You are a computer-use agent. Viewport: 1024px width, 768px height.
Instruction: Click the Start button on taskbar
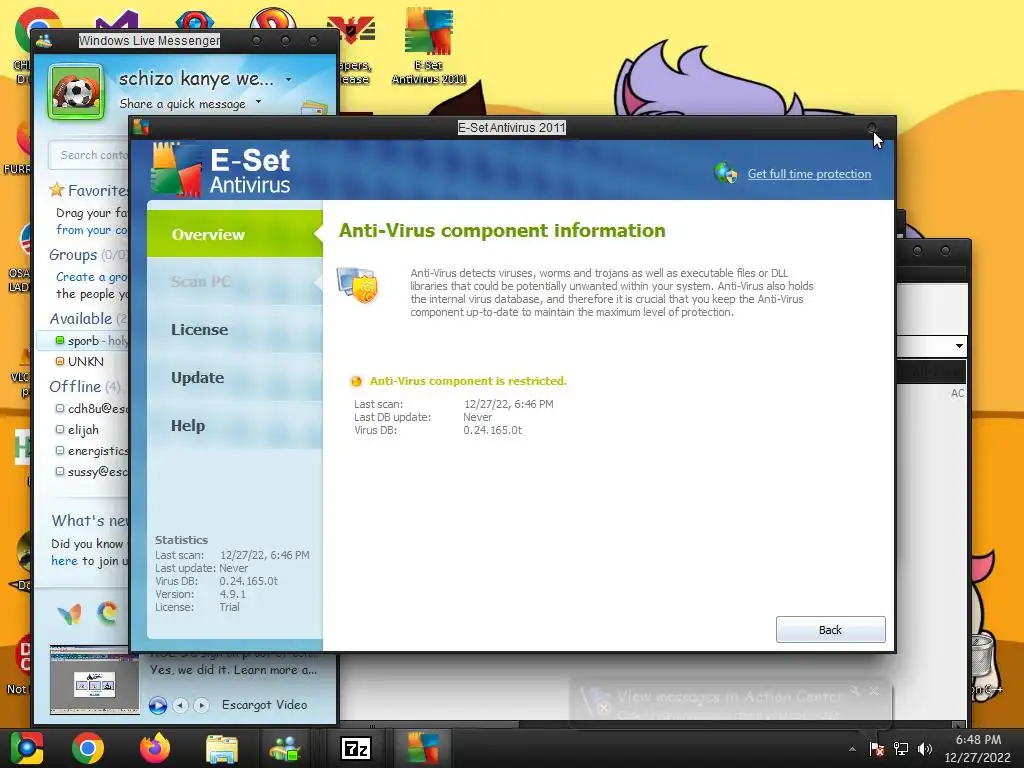26,748
